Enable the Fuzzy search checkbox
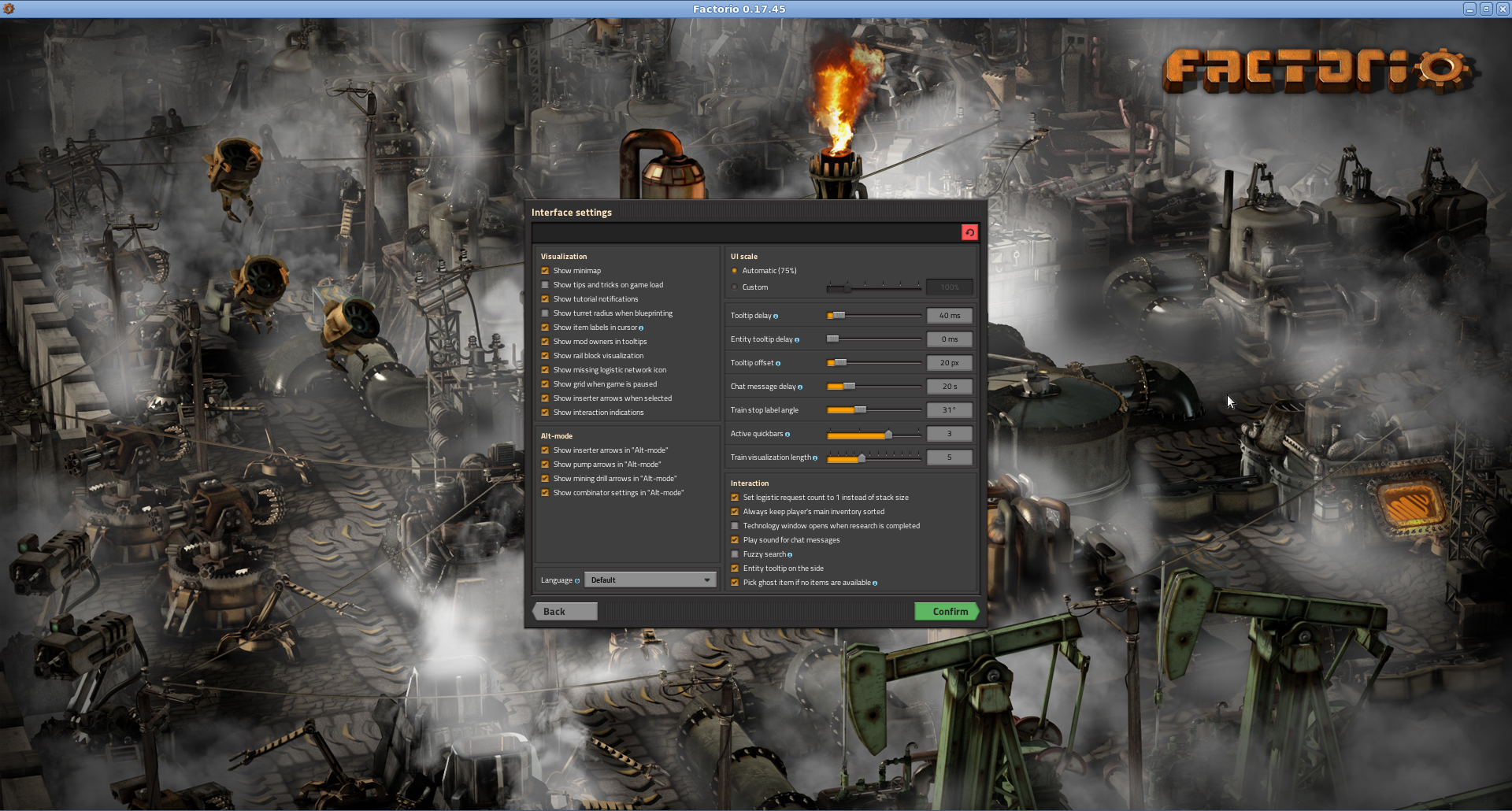The image size is (1512, 811). click(x=735, y=554)
